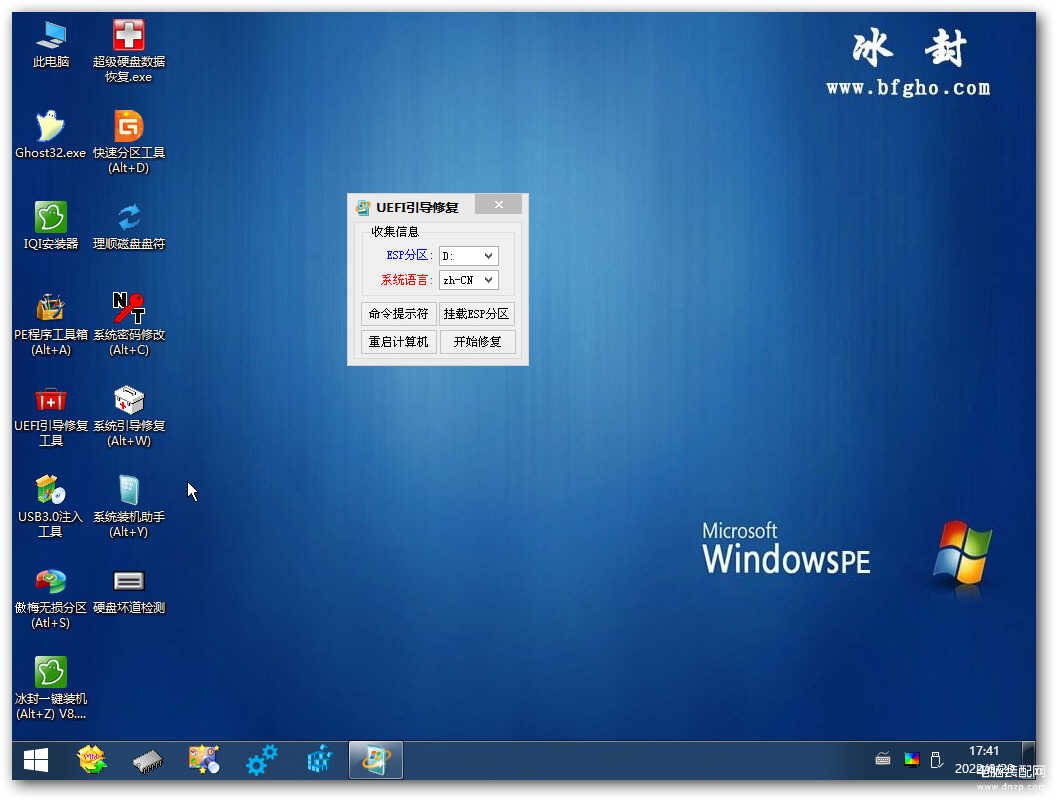This screenshot has width=1056, height=800.
Task: Open the picture-with-magnifier taskbar icon
Action: pos(204,760)
